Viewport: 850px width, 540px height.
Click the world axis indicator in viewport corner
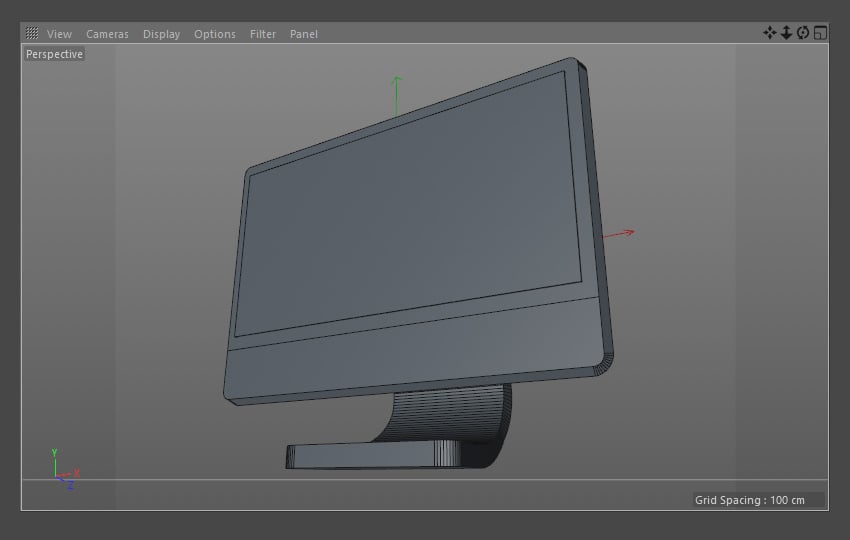pos(65,470)
